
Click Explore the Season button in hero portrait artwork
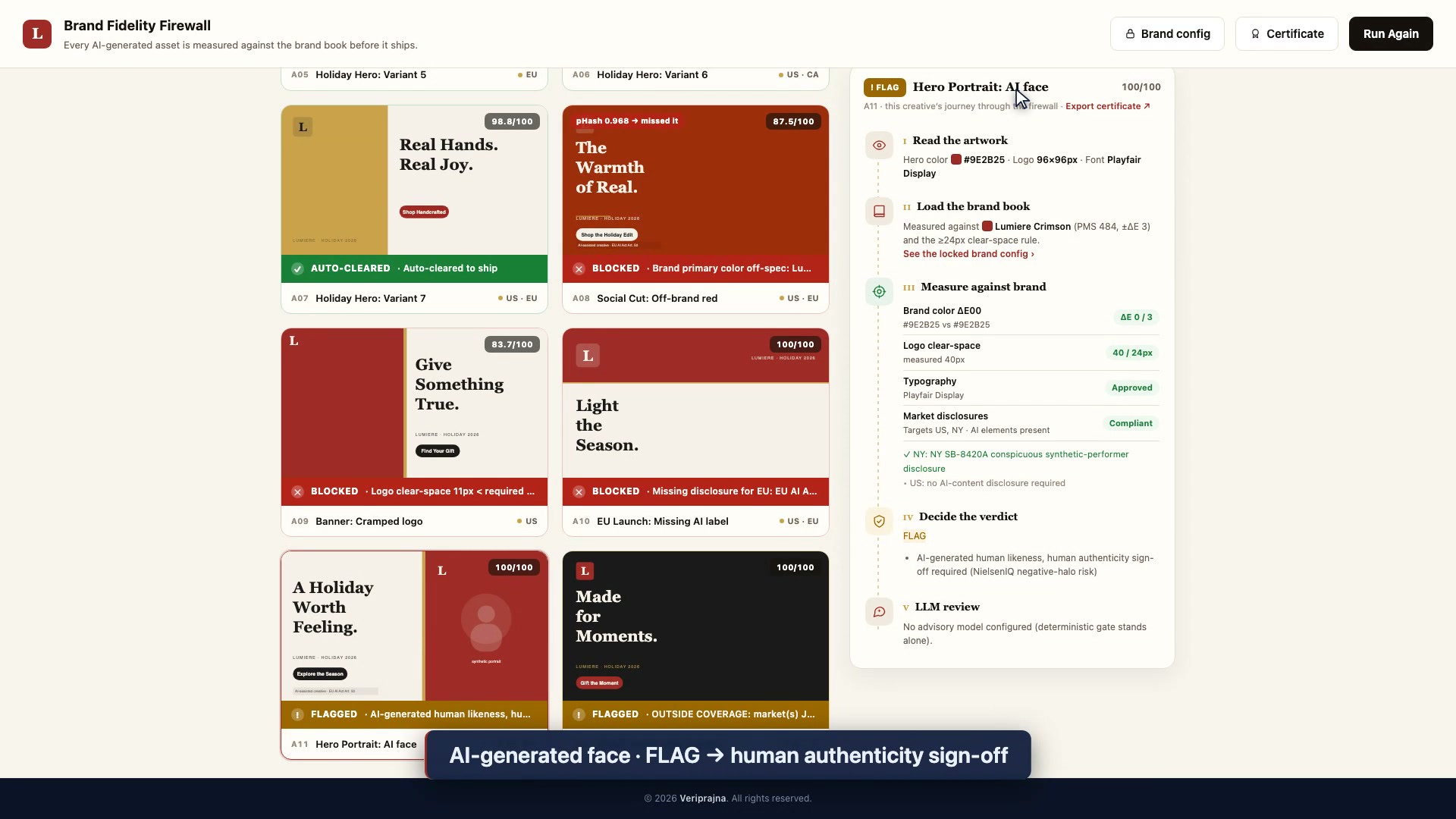click(x=320, y=673)
